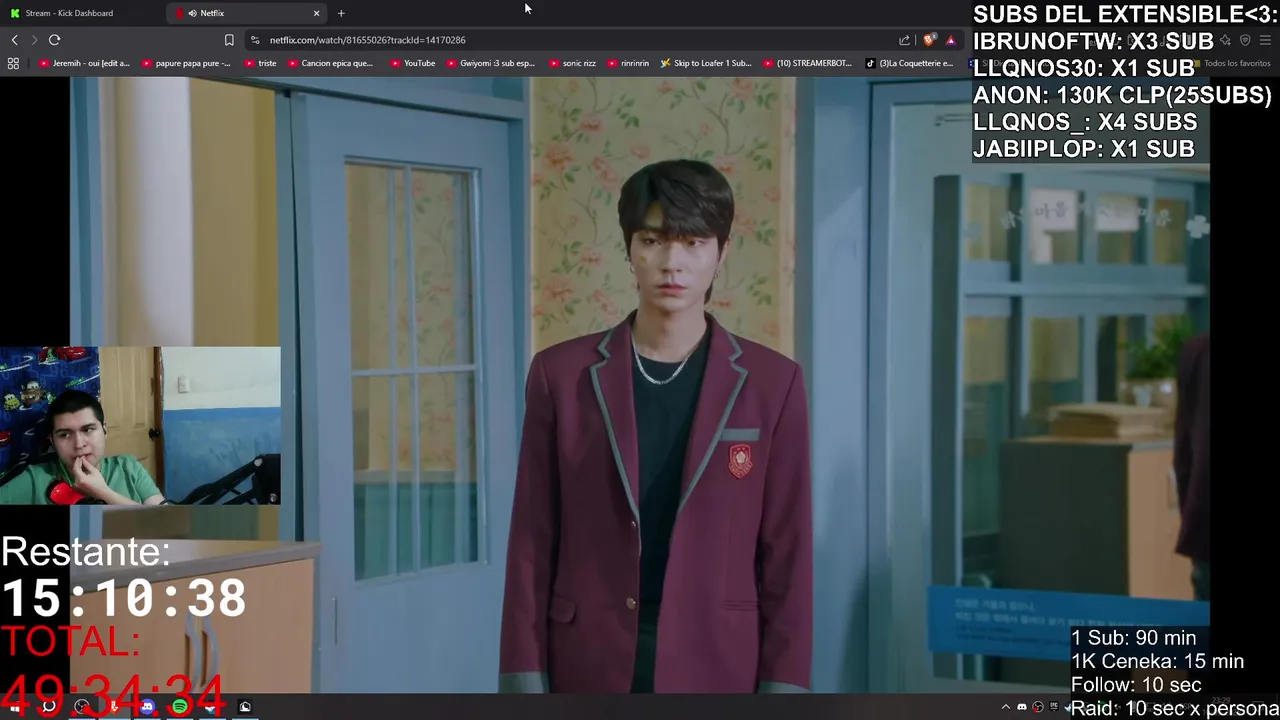Open the Windows Start menu

click(x=15, y=707)
